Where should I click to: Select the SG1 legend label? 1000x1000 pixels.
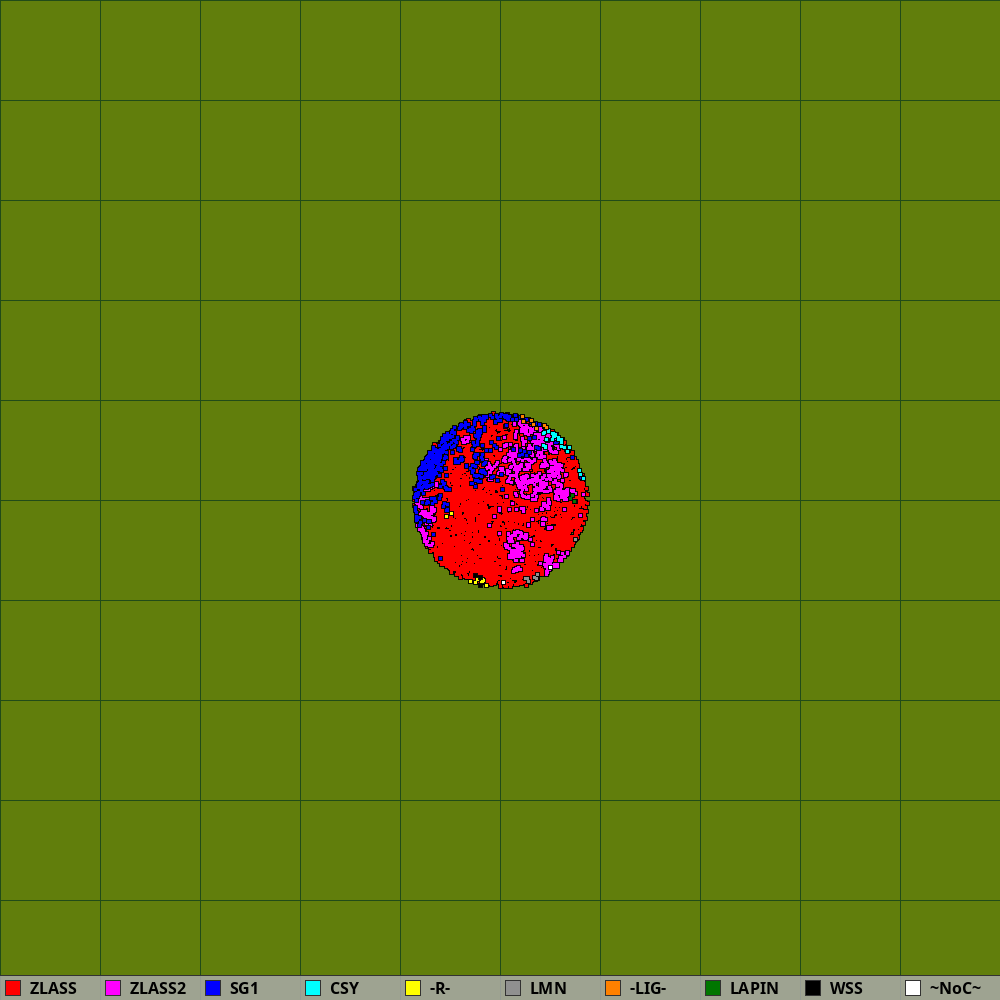244,989
